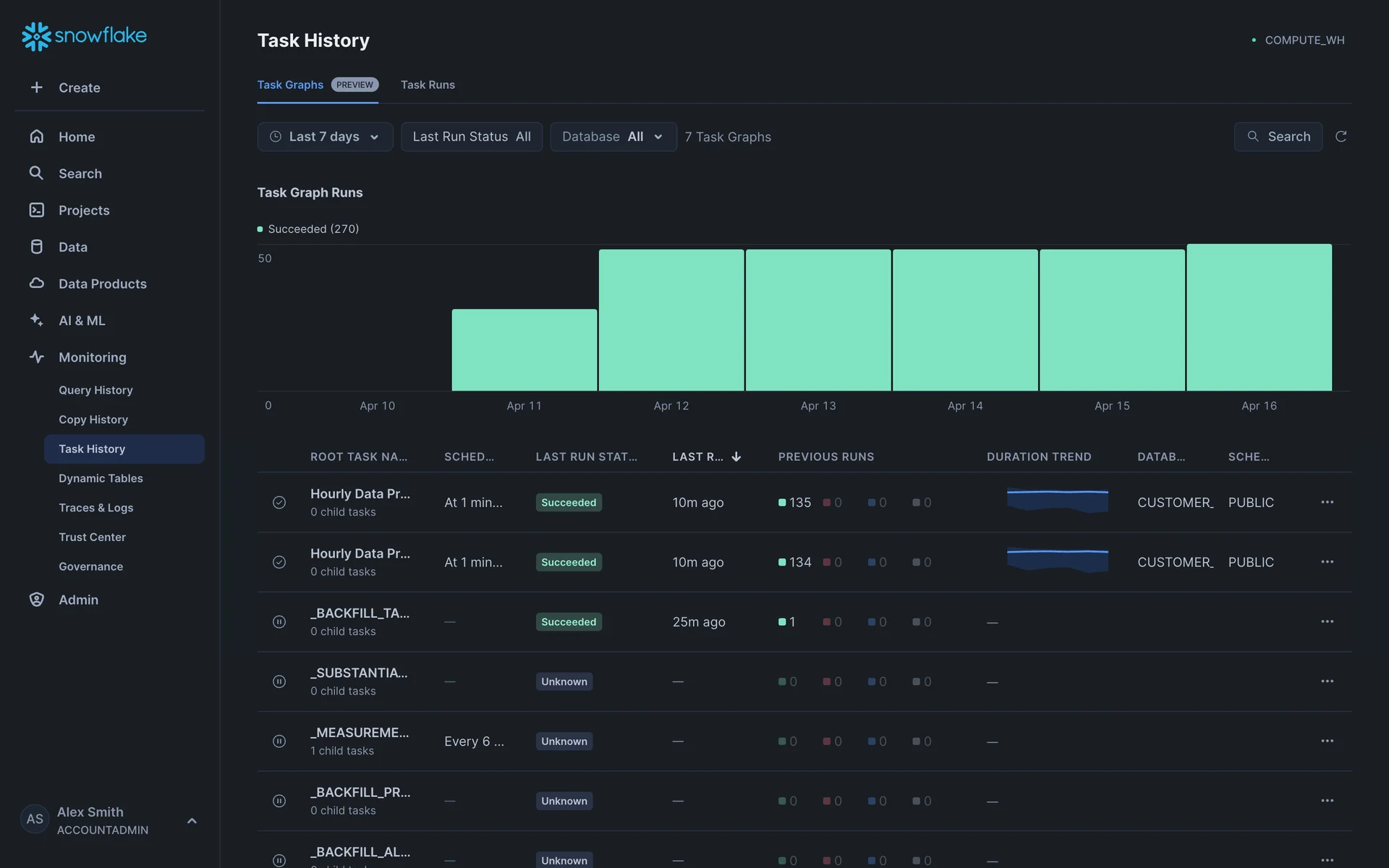Open the AI & ML sparkle icon
Image resolution: width=1389 pixels, height=868 pixels.
click(x=37, y=320)
